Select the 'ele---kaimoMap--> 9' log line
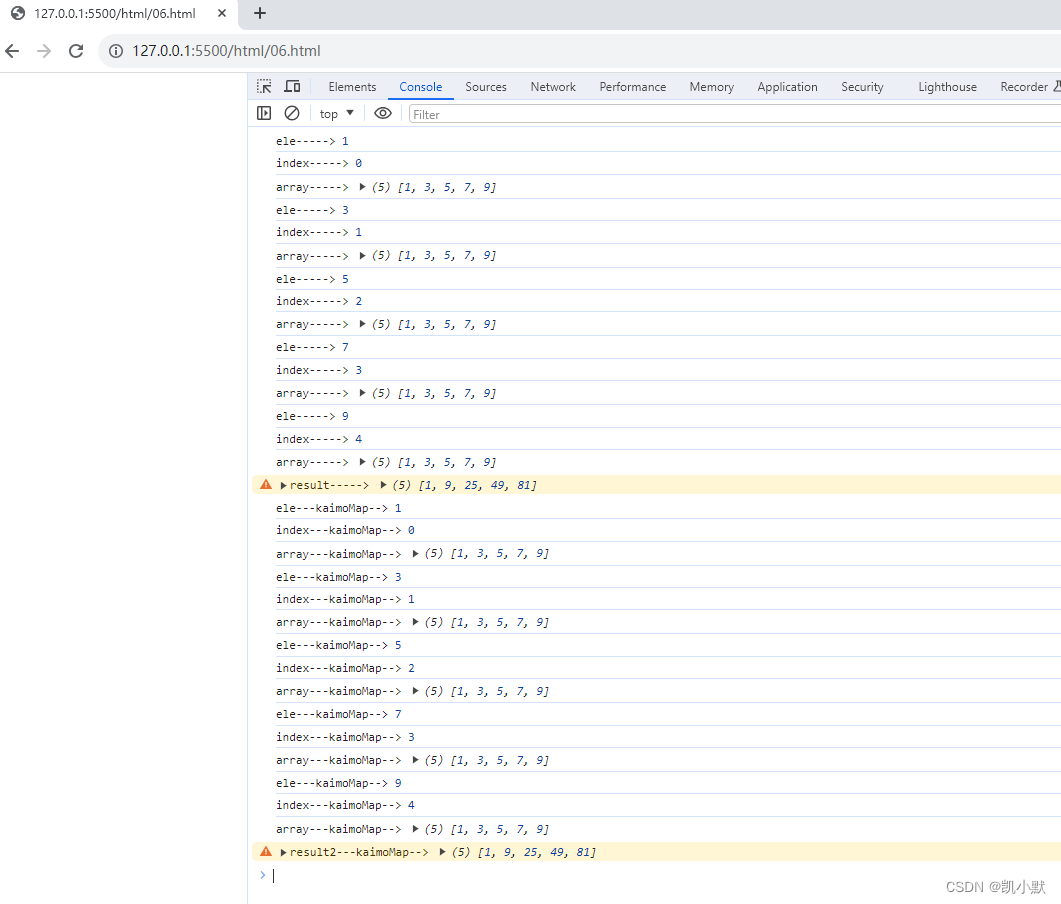The width and height of the screenshot is (1061, 904). (x=338, y=783)
